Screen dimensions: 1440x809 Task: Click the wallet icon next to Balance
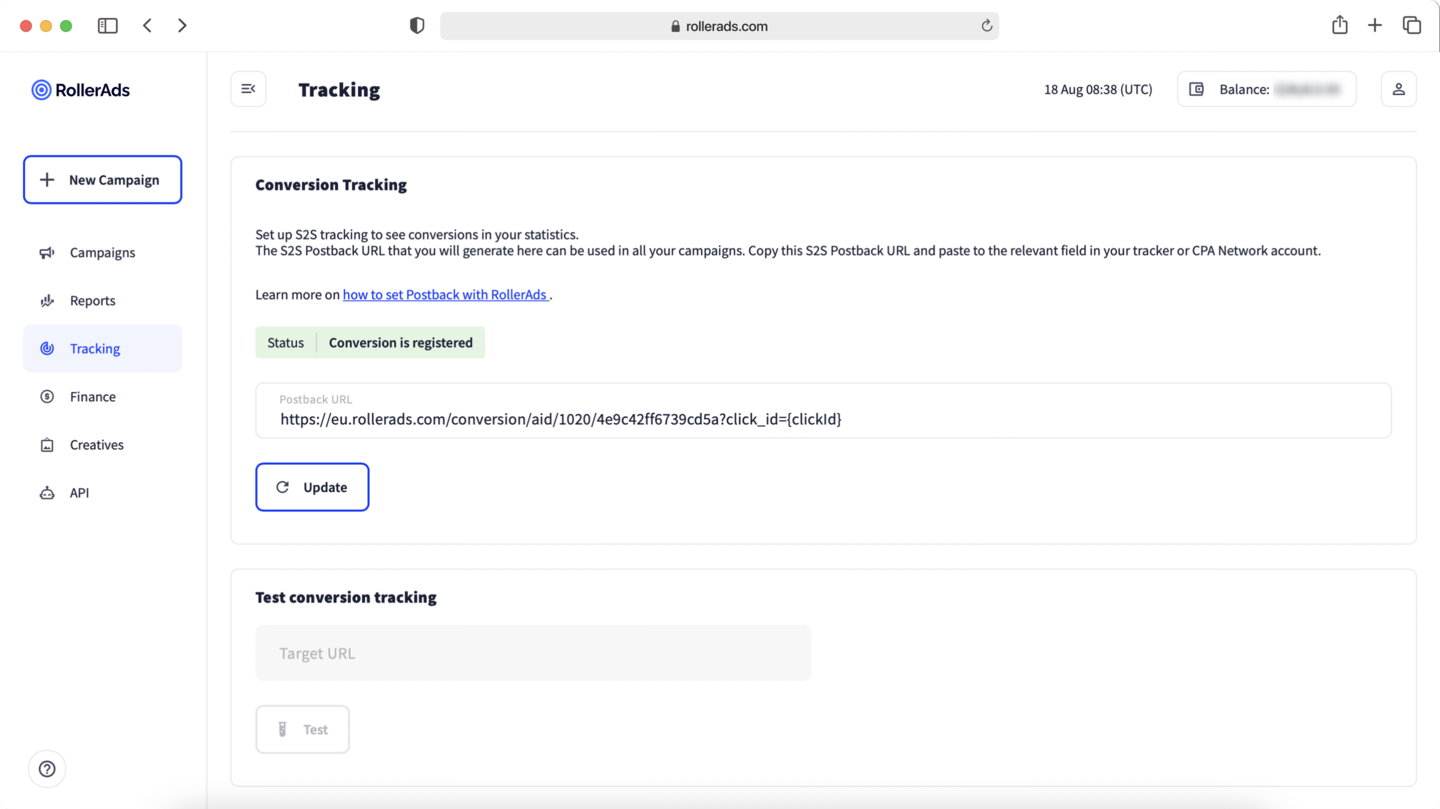point(1196,89)
